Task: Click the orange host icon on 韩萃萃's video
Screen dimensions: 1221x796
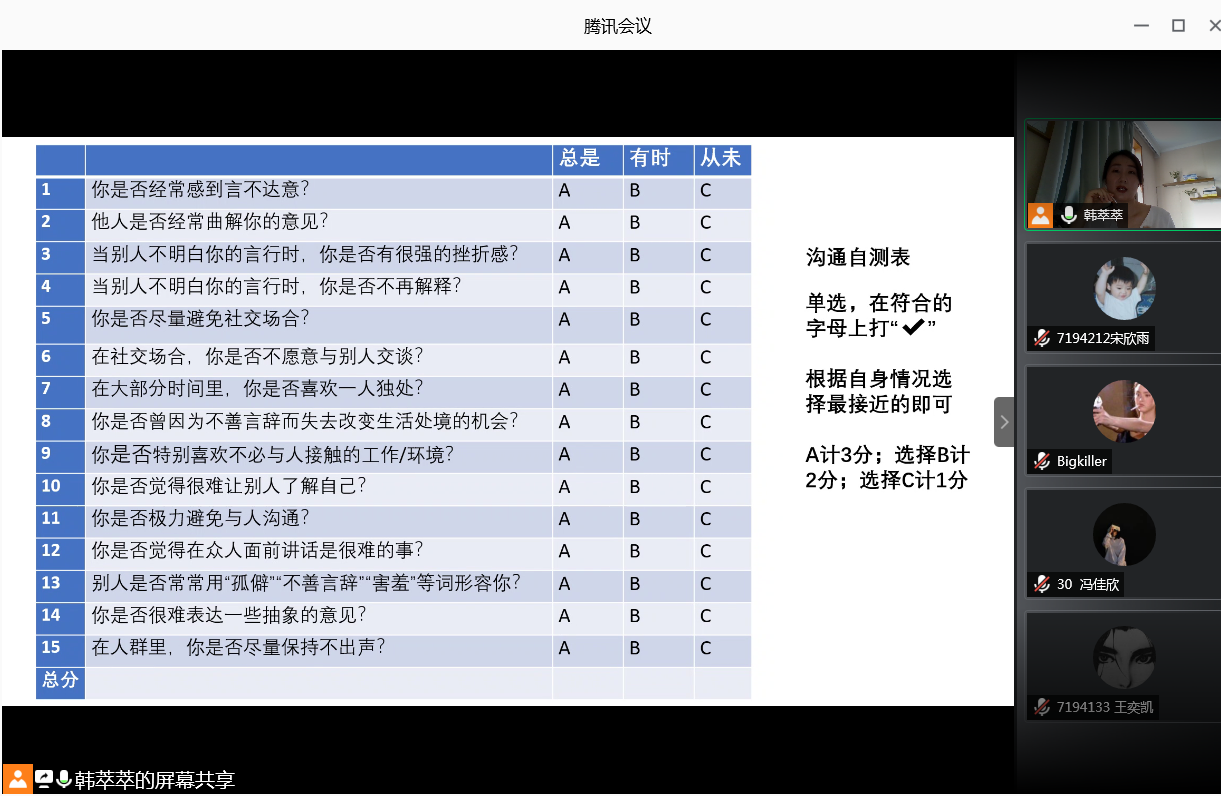Action: tap(1041, 215)
